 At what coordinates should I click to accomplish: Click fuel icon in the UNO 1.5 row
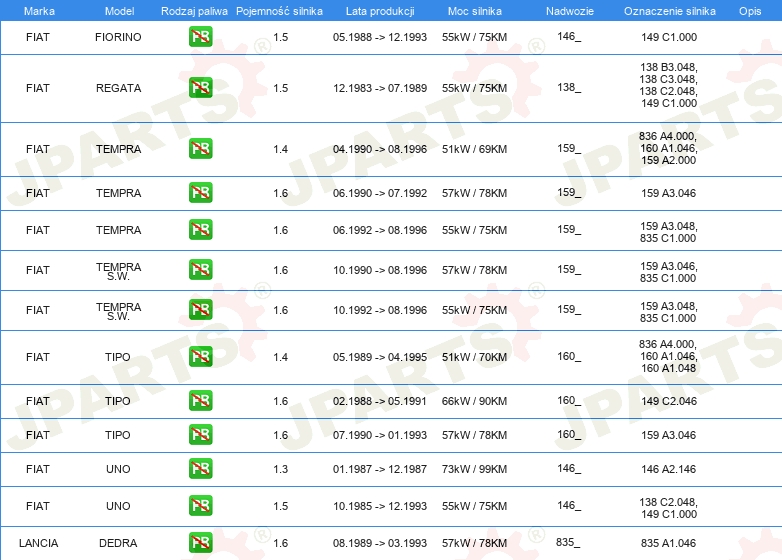[x=200, y=505]
